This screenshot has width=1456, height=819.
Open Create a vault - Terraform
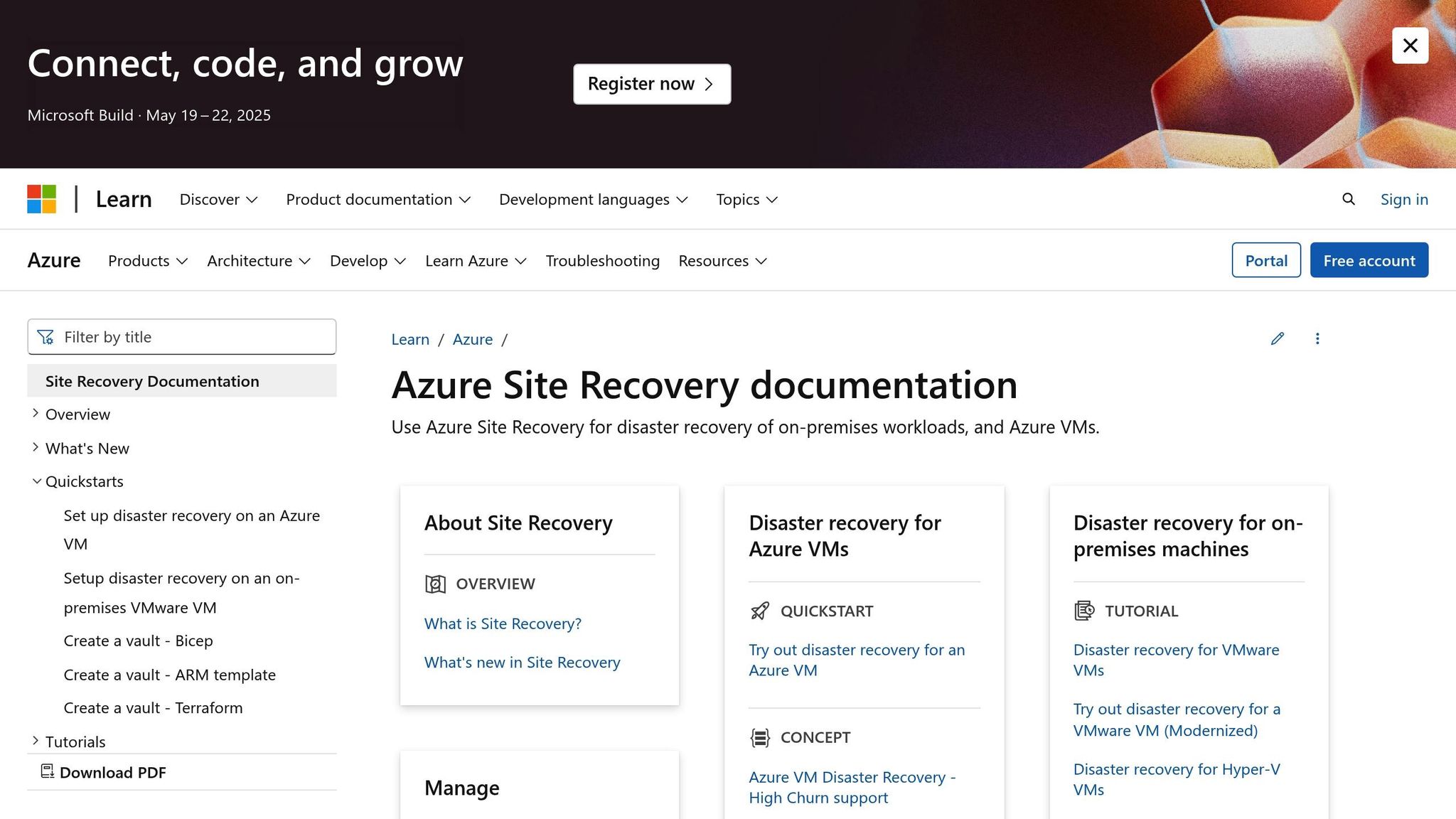(x=153, y=708)
